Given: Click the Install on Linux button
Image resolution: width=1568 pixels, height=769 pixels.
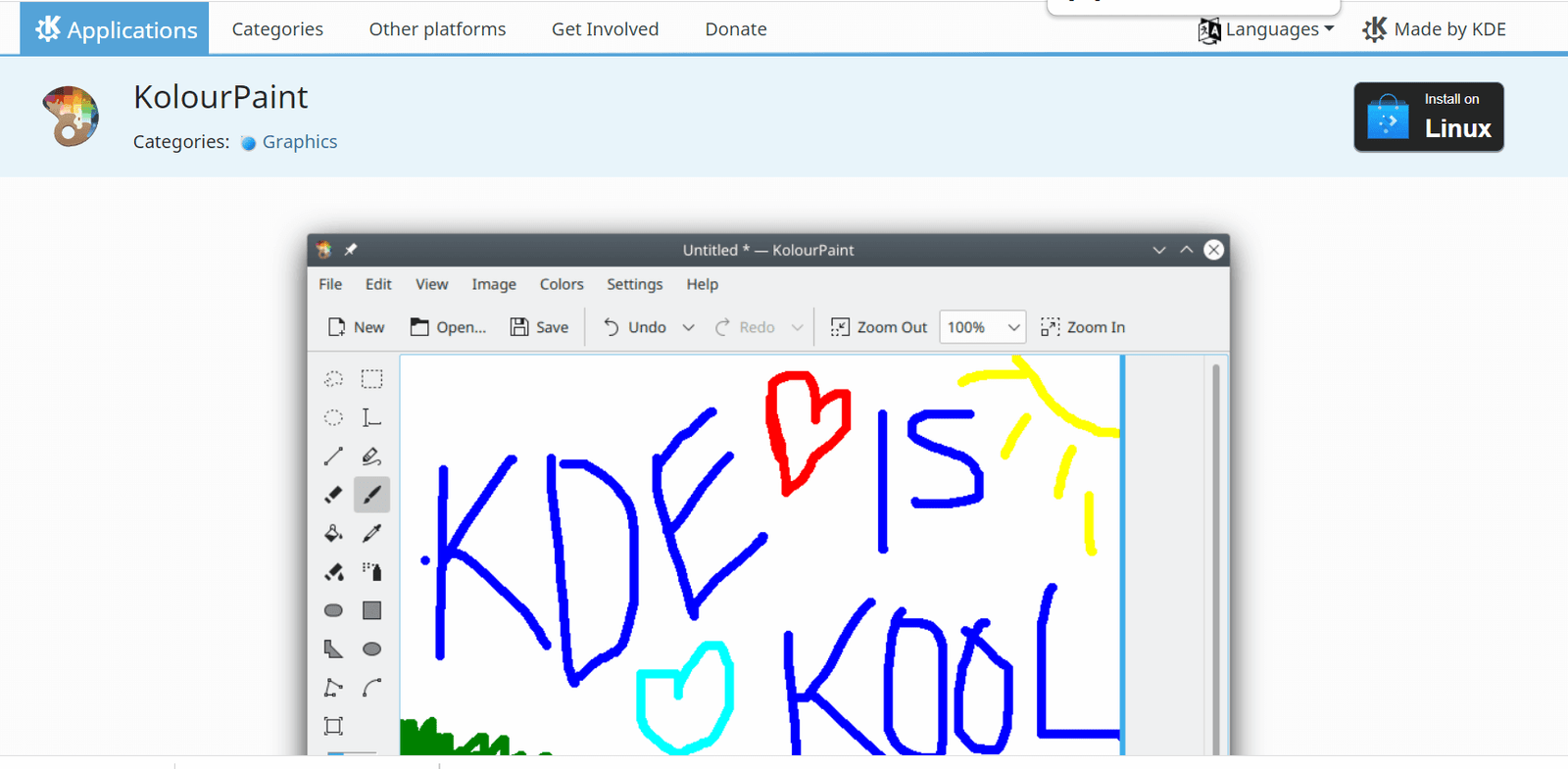Looking at the screenshot, I should pos(1429,117).
